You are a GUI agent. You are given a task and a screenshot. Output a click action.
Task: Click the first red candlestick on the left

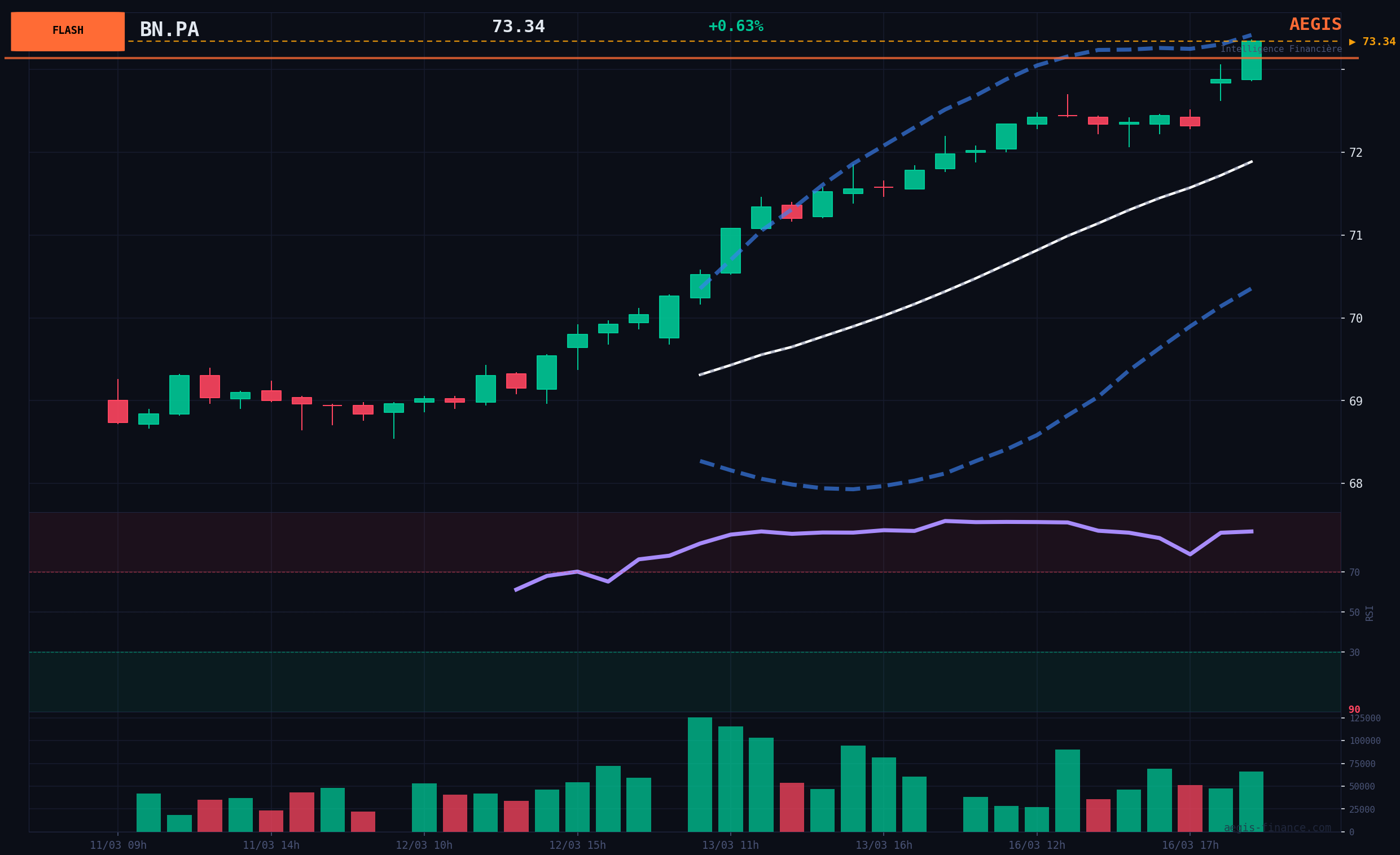[117, 412]
